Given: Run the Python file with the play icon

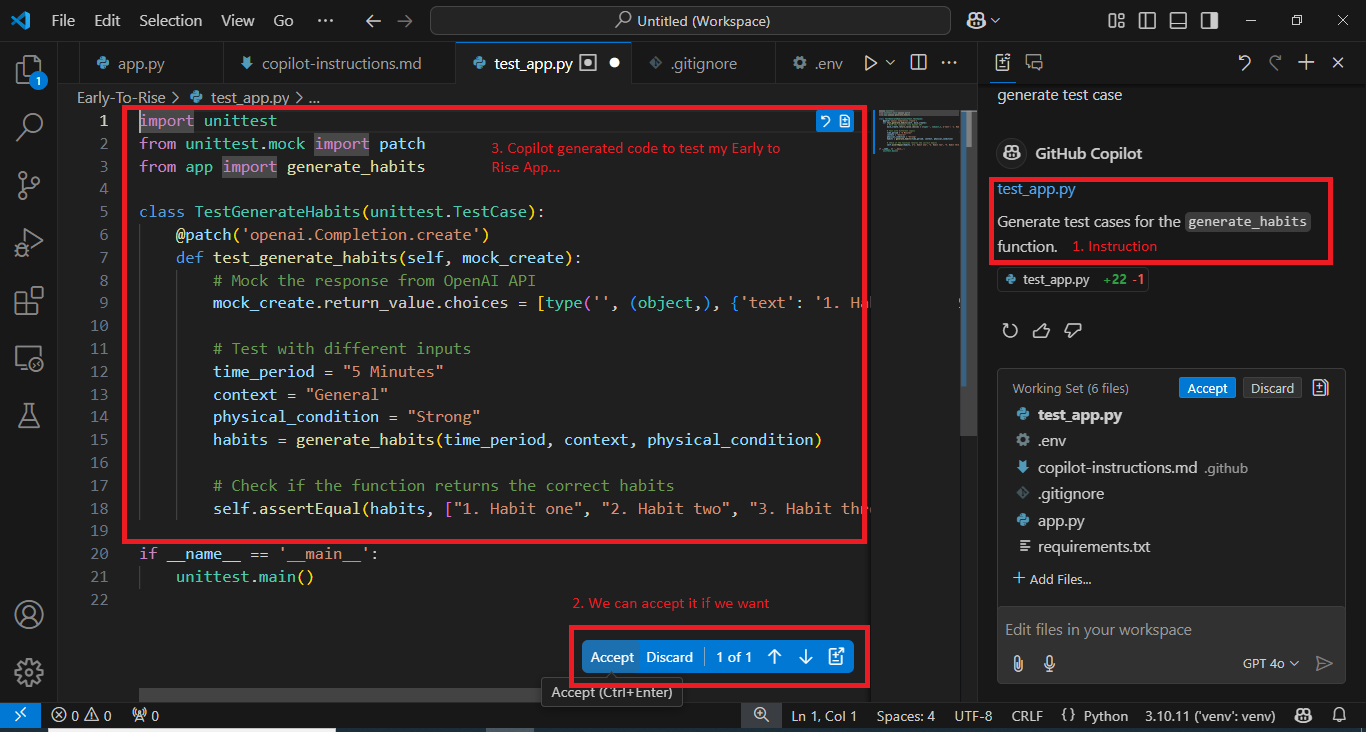Looking at the screenshot, I should coord(870,63).
